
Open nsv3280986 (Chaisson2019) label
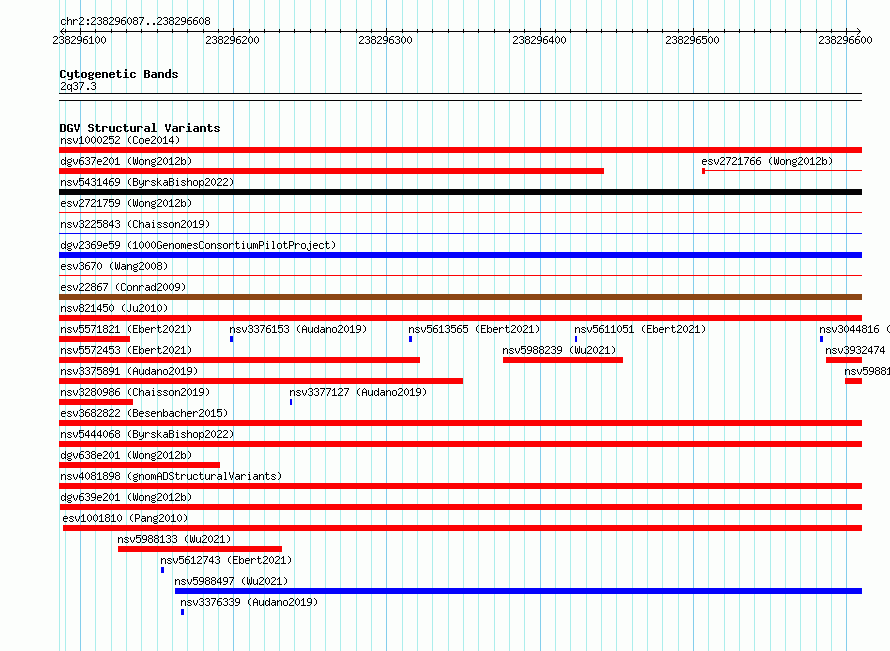(x=135, y=392)
